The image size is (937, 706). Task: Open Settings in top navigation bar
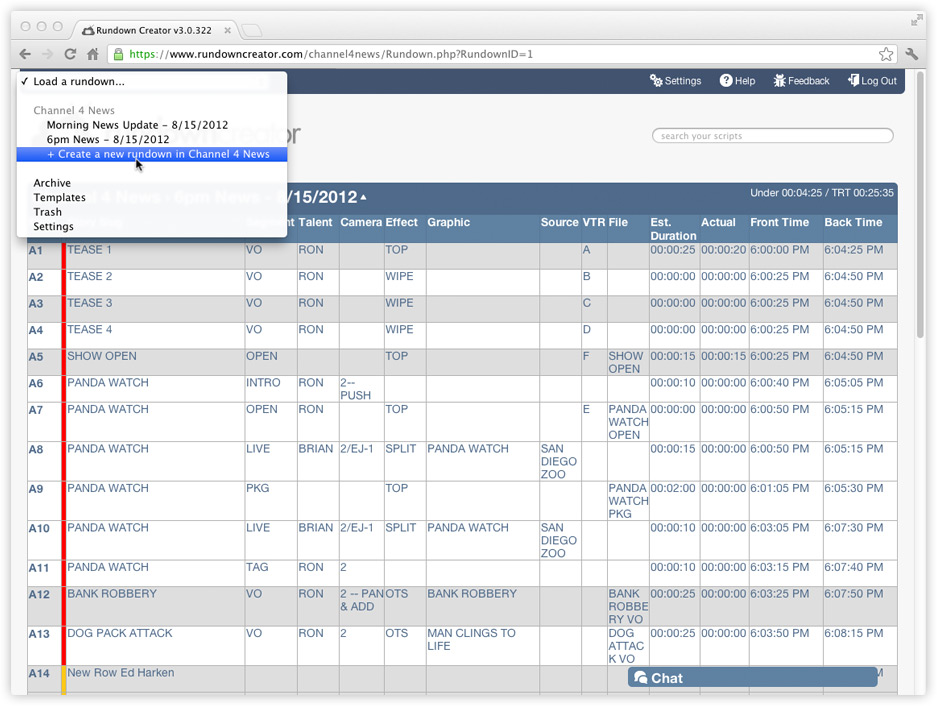676,81
